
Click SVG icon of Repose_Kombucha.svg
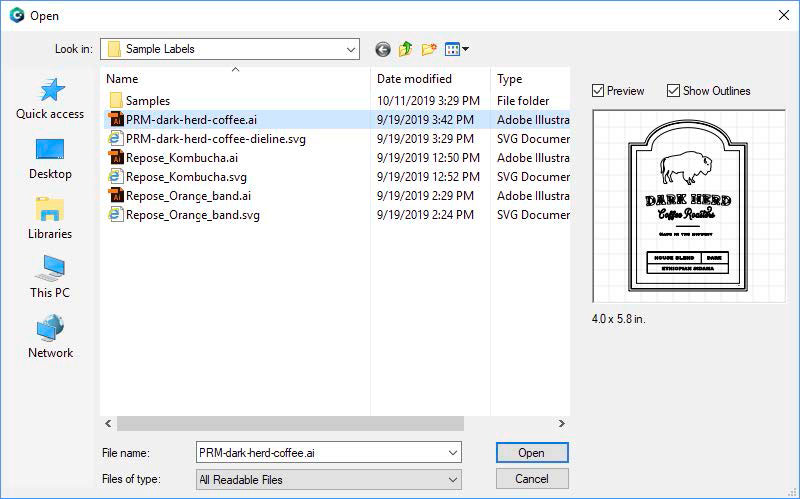pos(116,177)
